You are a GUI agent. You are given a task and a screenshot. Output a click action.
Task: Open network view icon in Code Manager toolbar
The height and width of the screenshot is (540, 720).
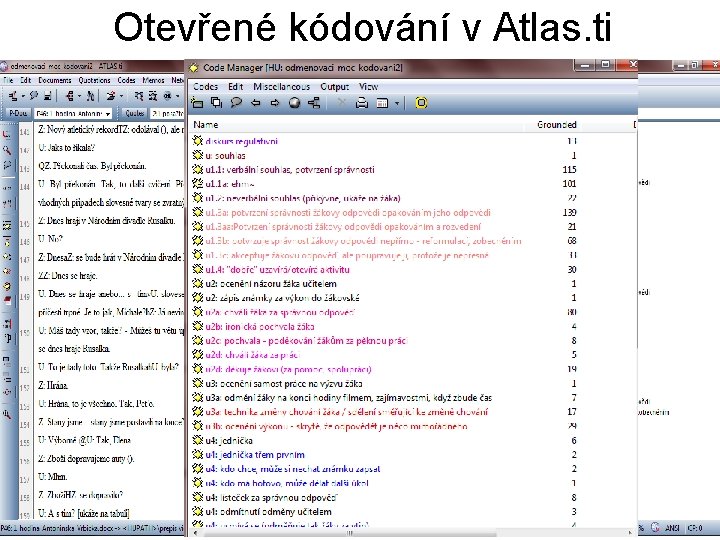point(314,103)
